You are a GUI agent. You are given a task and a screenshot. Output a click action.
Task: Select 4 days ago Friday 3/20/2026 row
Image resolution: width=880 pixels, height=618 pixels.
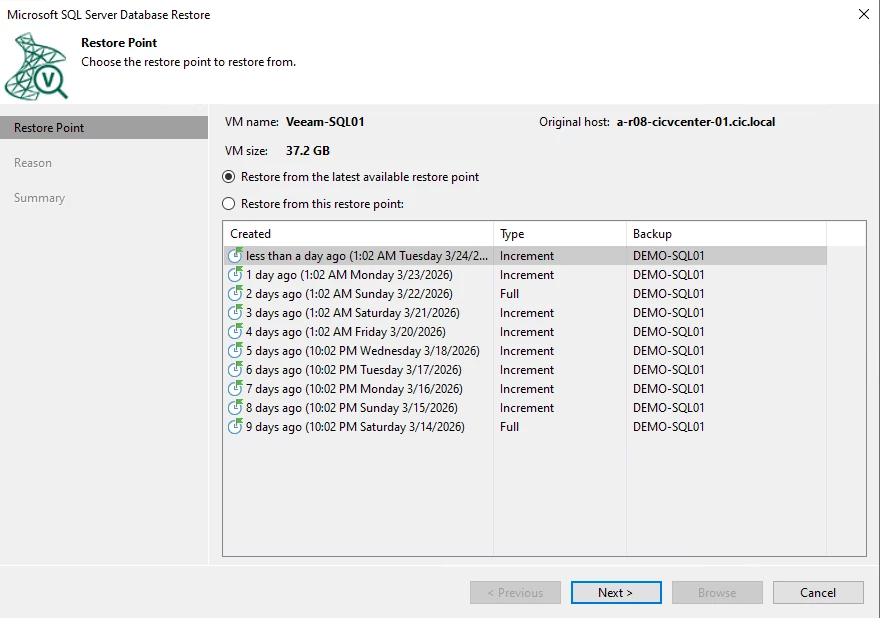tap(525, 332)
